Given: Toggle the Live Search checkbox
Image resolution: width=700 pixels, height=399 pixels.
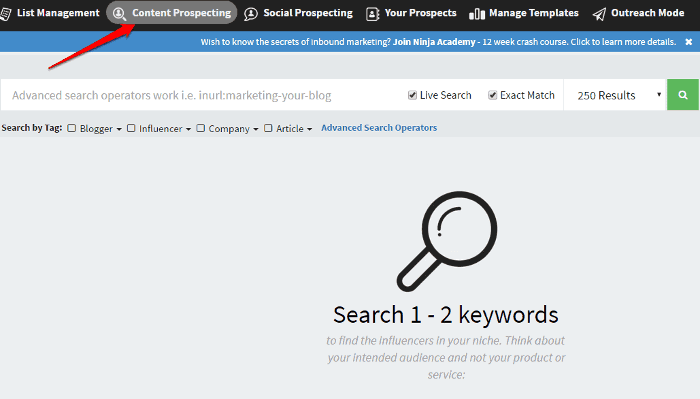Looking at the screenshot, I should (412, 95).
